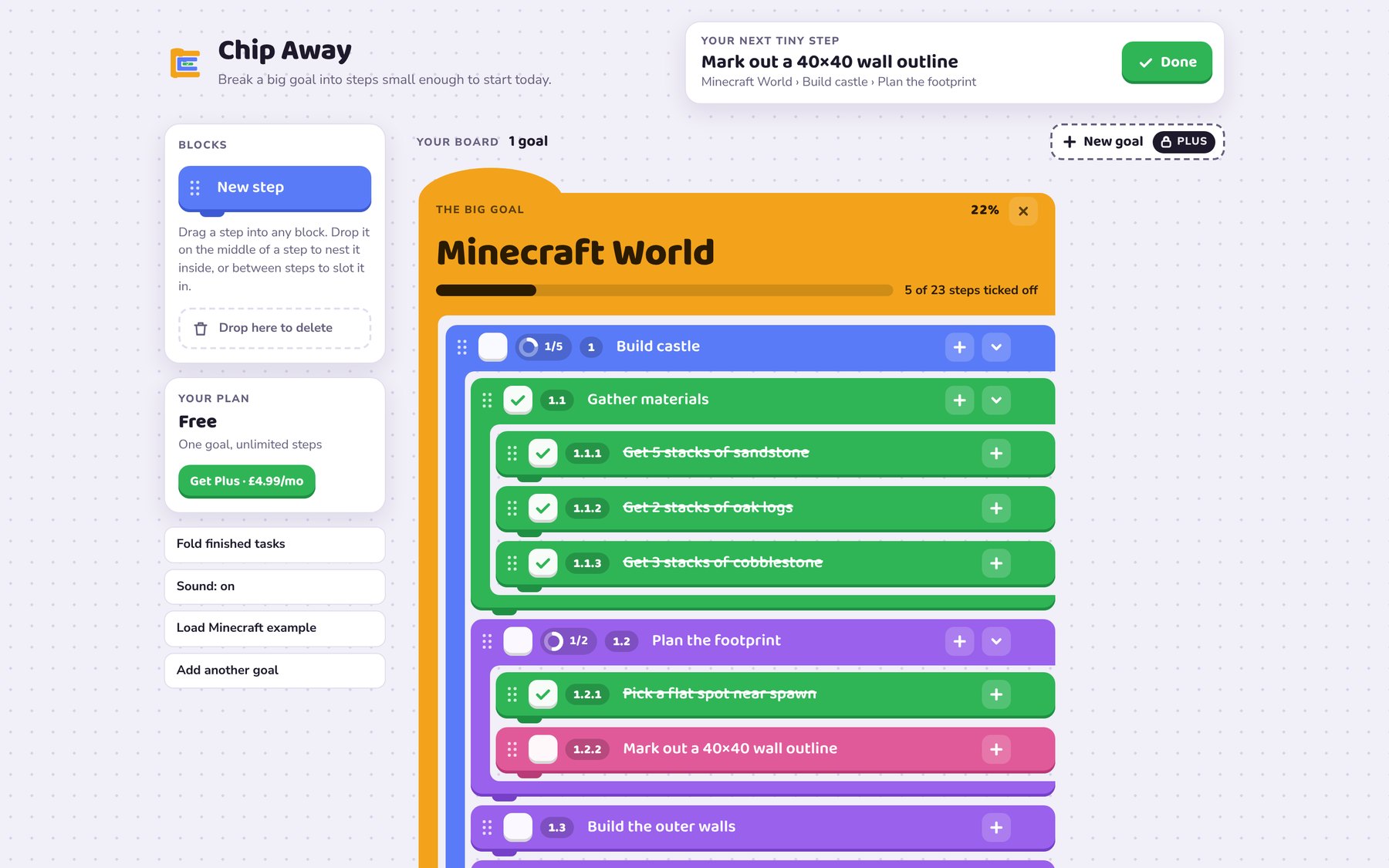Click the Minecraft World progress bar
This screenshot has width=1389, height=868.
pos(664,291)
